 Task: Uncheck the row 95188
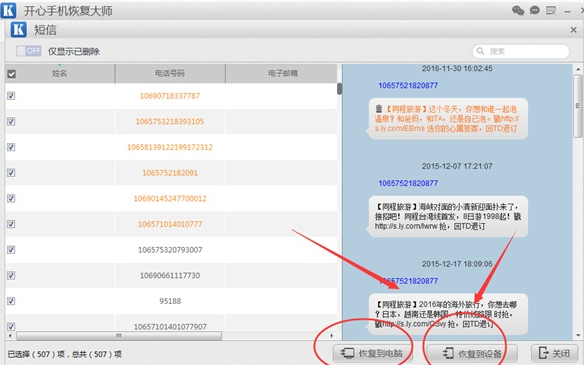click(x=11, y=301)
